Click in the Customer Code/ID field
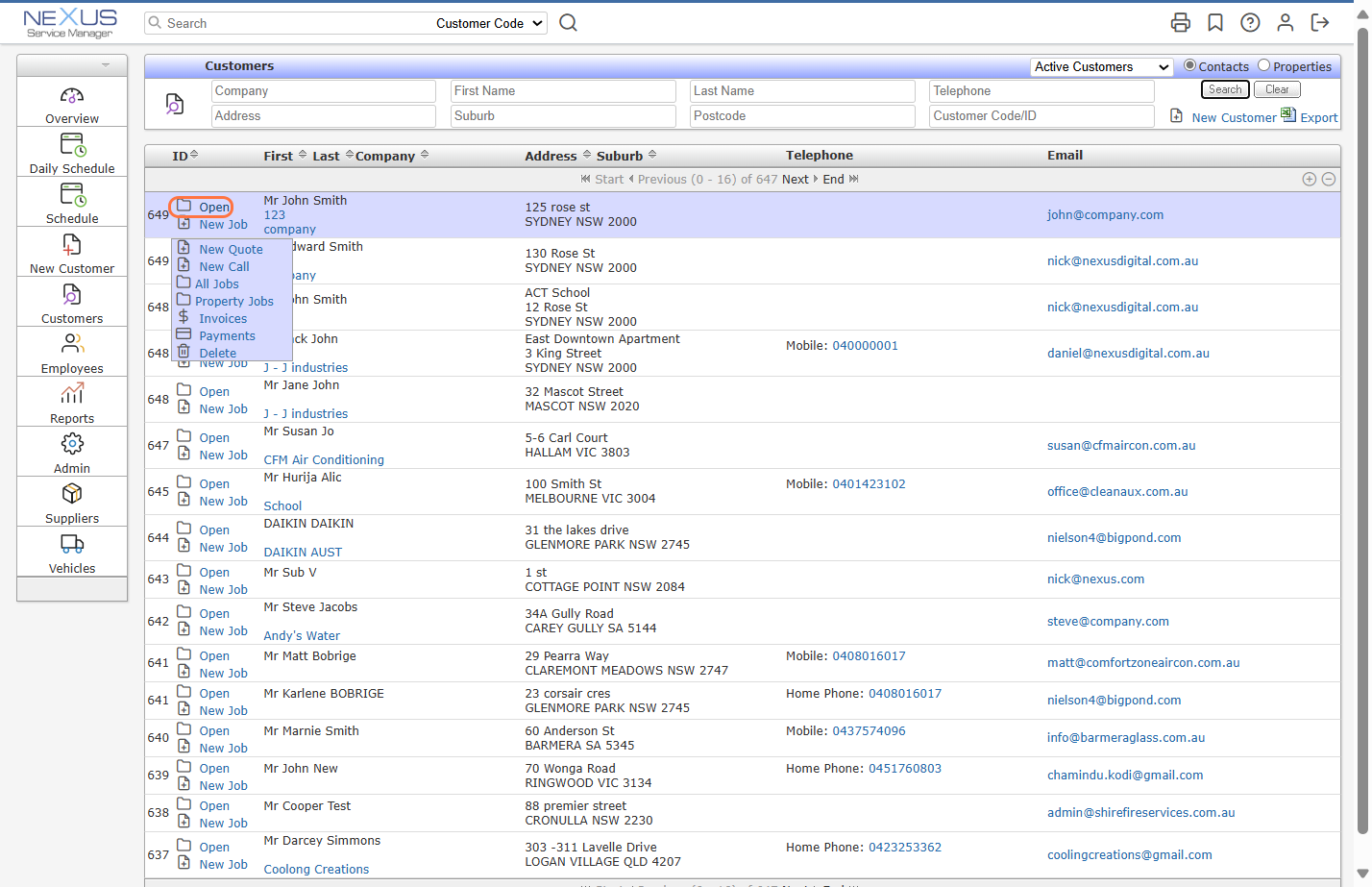1372x887 pixels. pos(1041,115)
